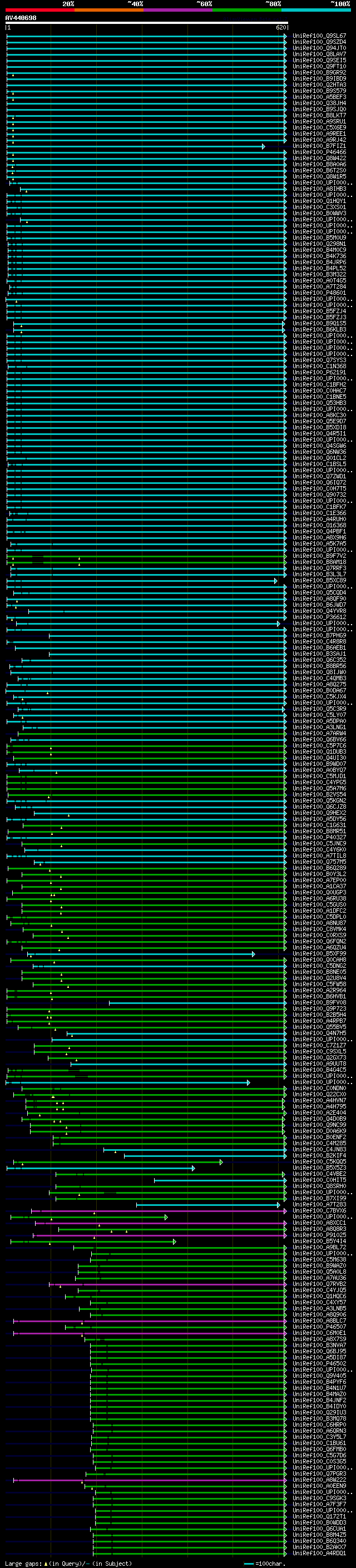356x1568 pixels.
Task: Select the UniRef100_B5M0U9 label
Action: 319,238
